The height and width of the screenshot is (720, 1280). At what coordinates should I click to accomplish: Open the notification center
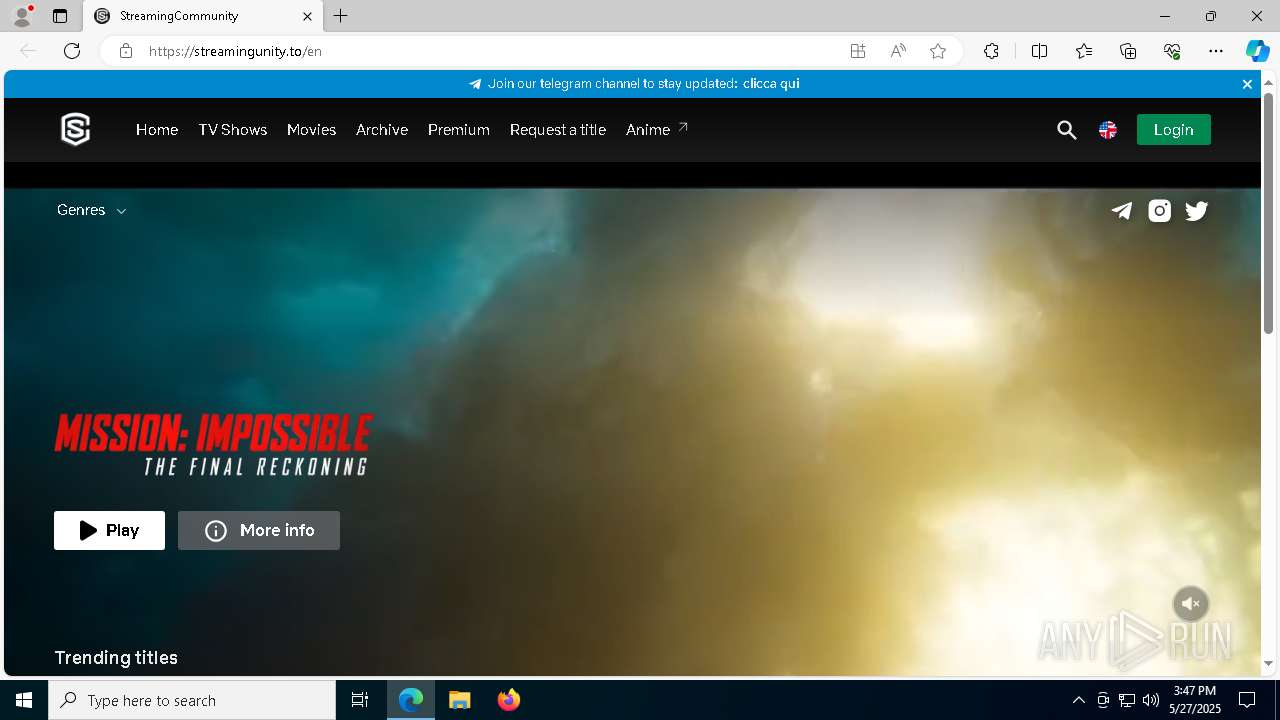[x=1247, y=700]
